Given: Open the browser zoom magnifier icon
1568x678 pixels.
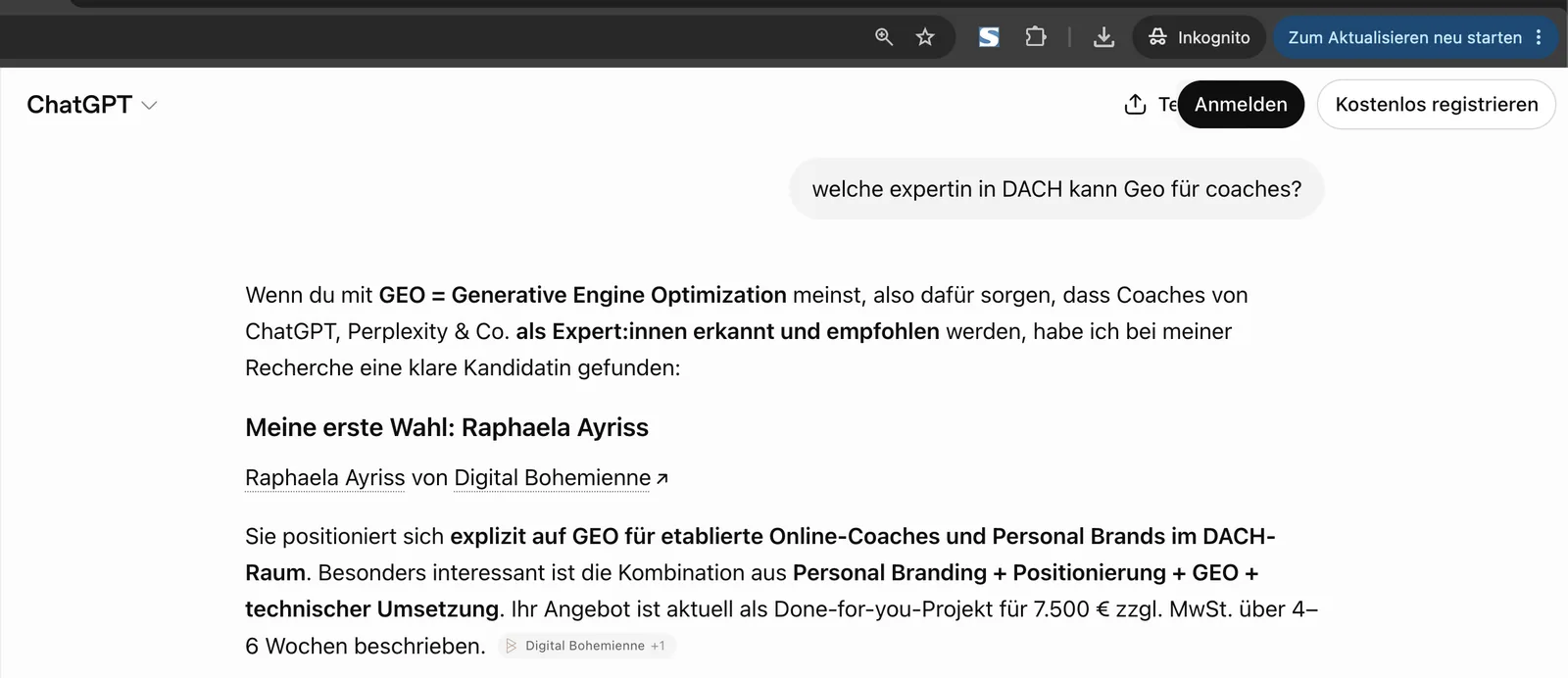Looking at the screenshot, I should [883, 37].
